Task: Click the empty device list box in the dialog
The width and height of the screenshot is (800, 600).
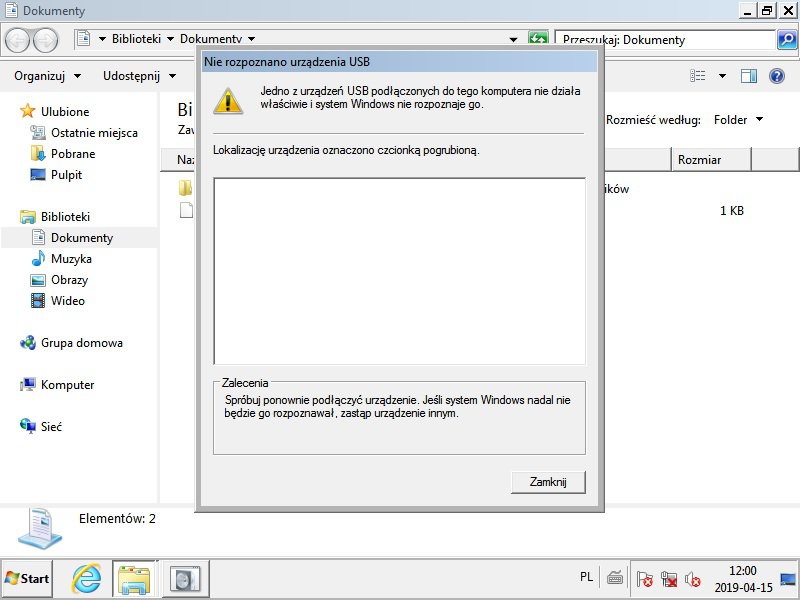Action: click(399, 271)
